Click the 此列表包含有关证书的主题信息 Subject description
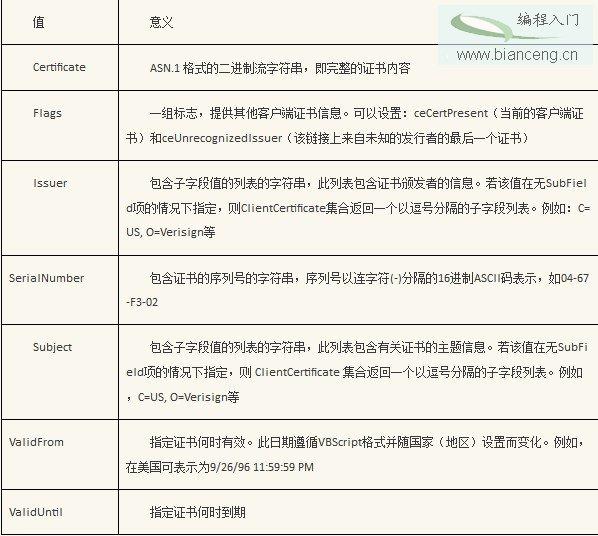598x536 pixels. (402, 347)
